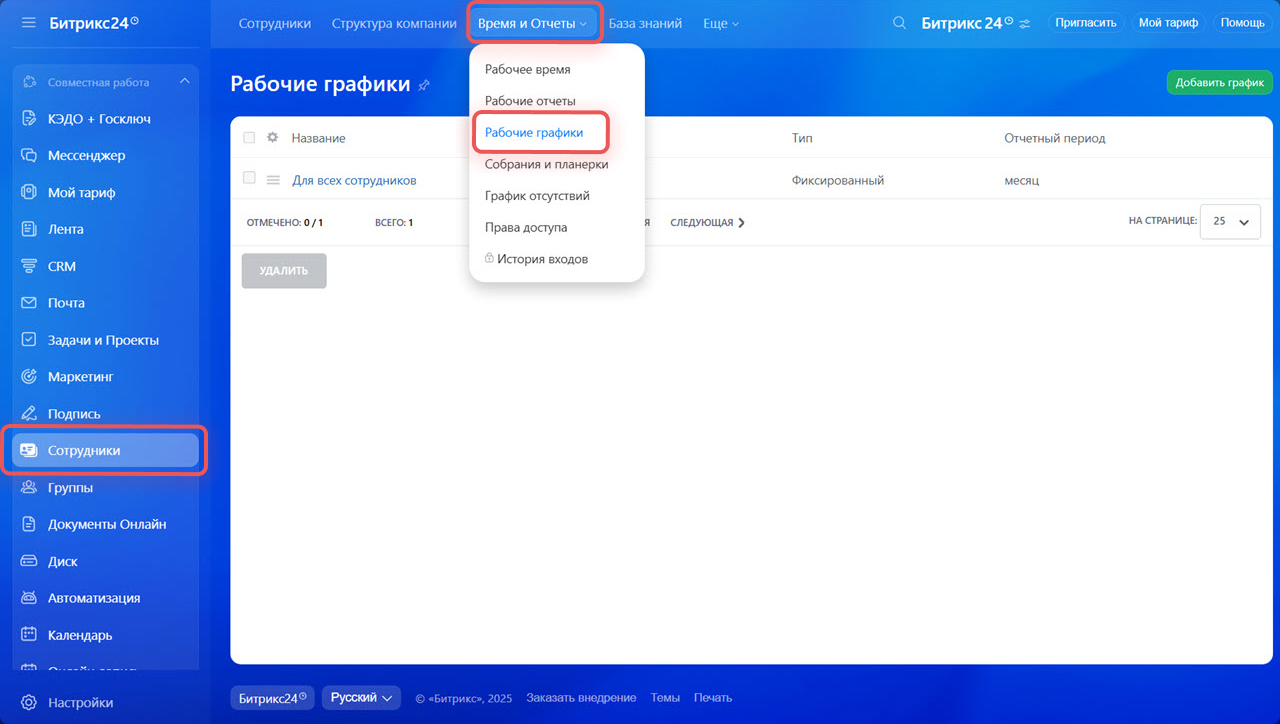This screenshot has height=724, width=1280.
Task: Choose Рабочее время in the dropdown menu
Action: [x=528, y=69]
